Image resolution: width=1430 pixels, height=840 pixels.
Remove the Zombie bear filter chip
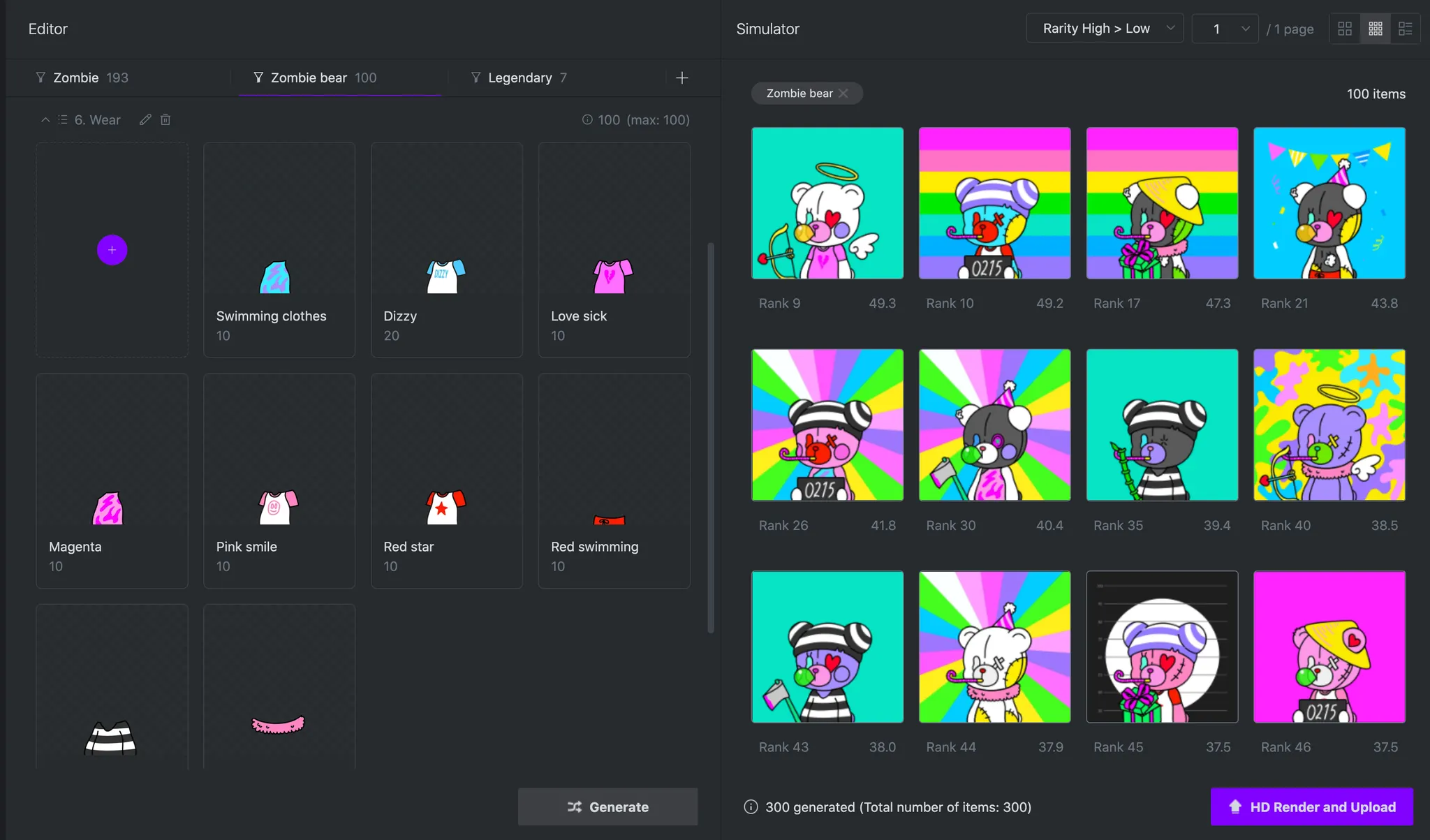coord(843,94)
